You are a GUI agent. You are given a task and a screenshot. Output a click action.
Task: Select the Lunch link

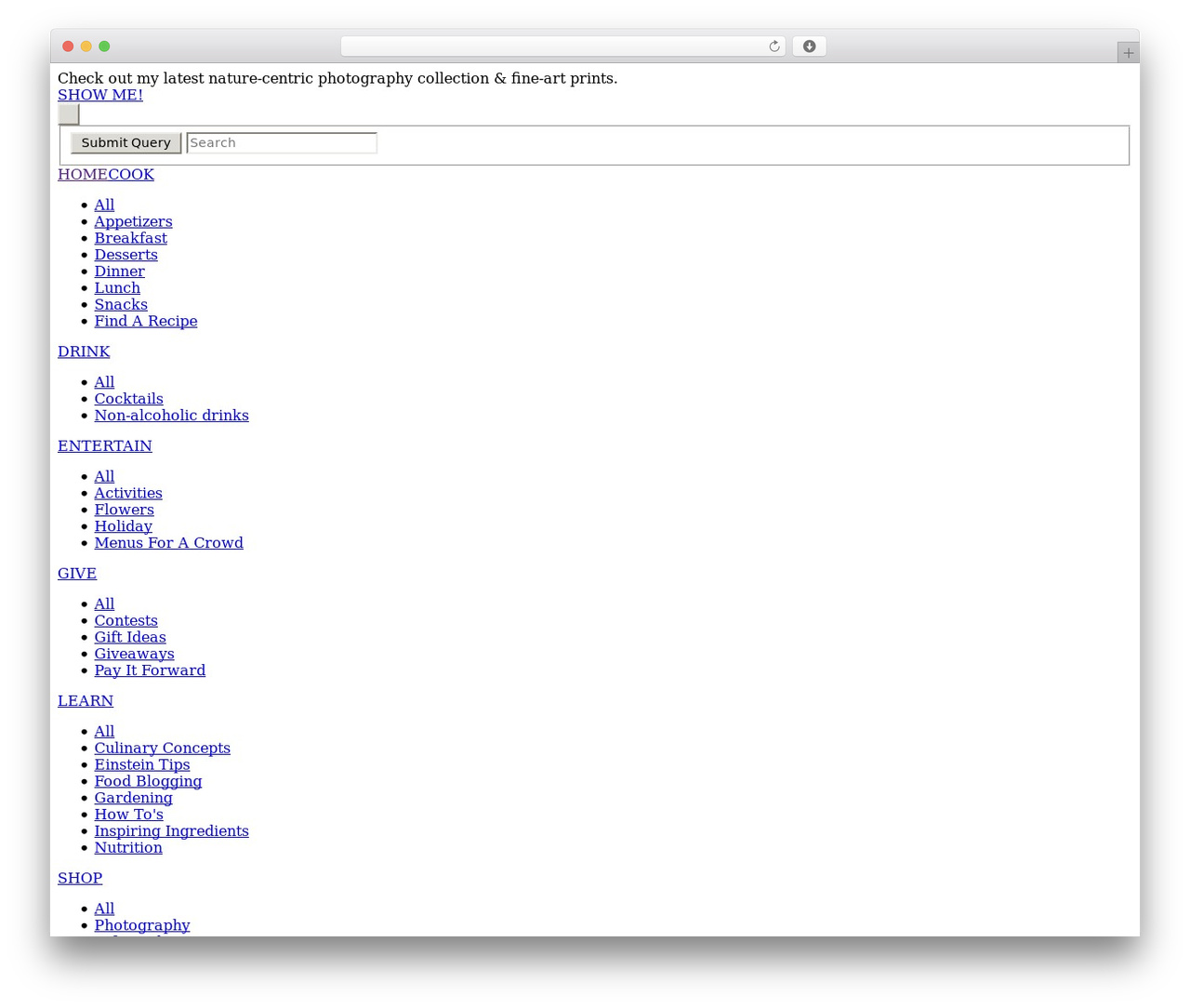click(117, 288)
